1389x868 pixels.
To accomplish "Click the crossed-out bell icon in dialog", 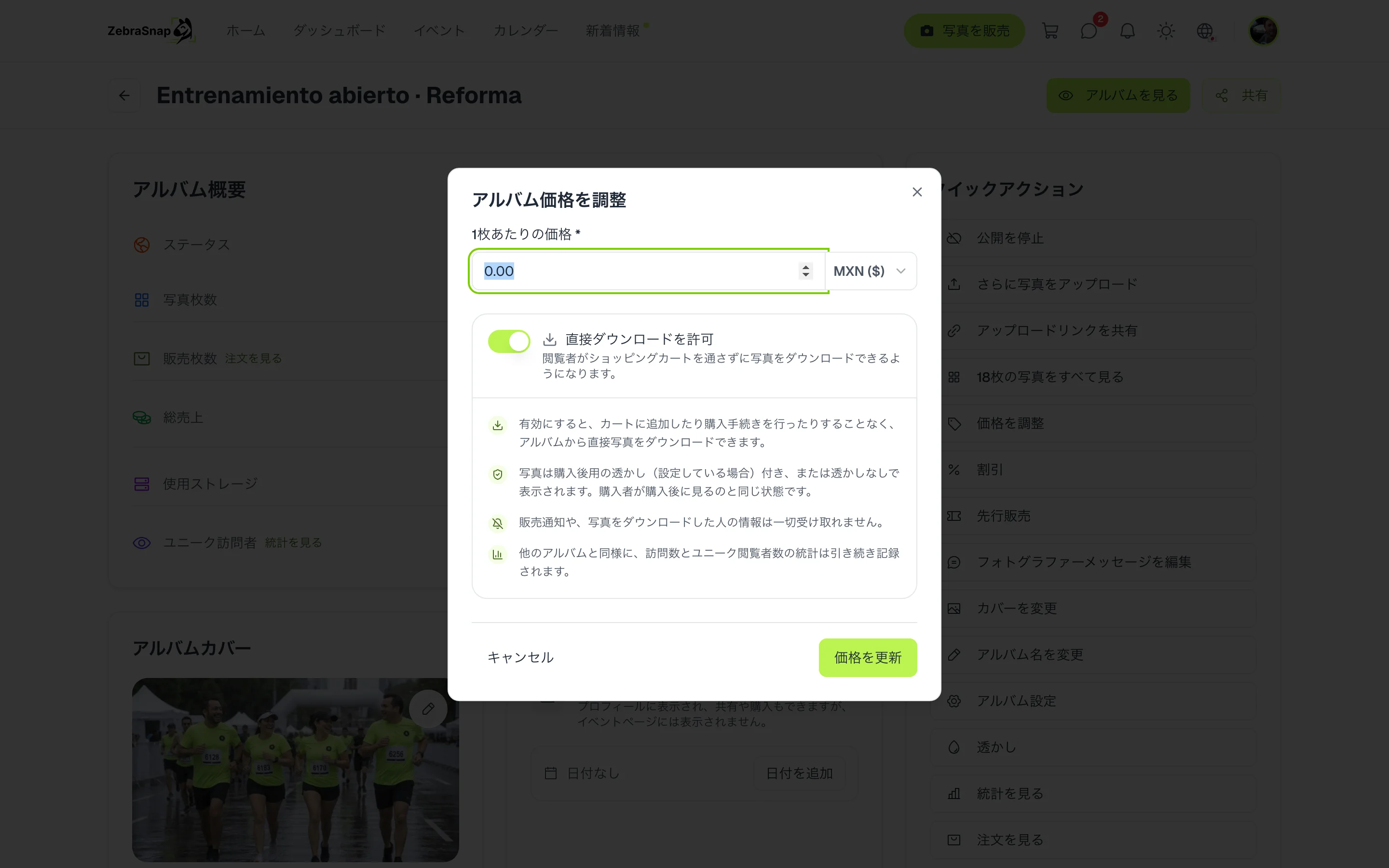I will click(x=498, y=524).
